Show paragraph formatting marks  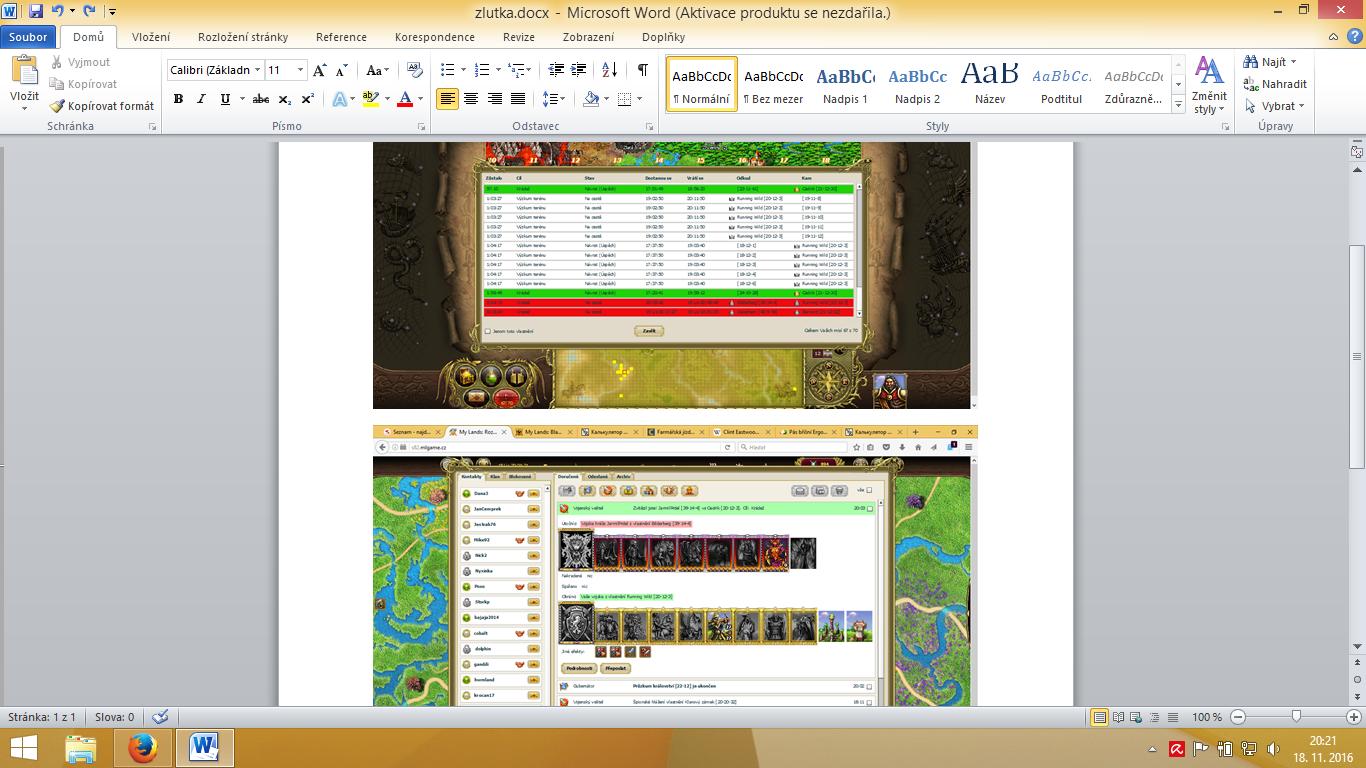pyautogui.click(x=642, y=70)
